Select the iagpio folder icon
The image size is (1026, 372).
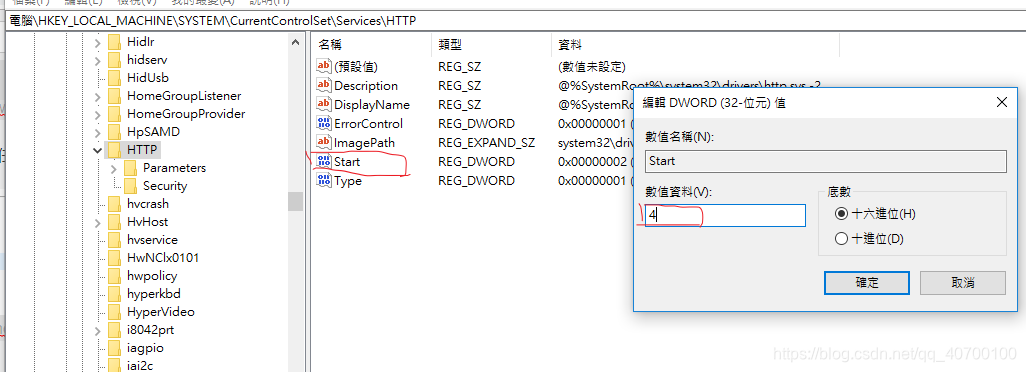pos(115,348)
